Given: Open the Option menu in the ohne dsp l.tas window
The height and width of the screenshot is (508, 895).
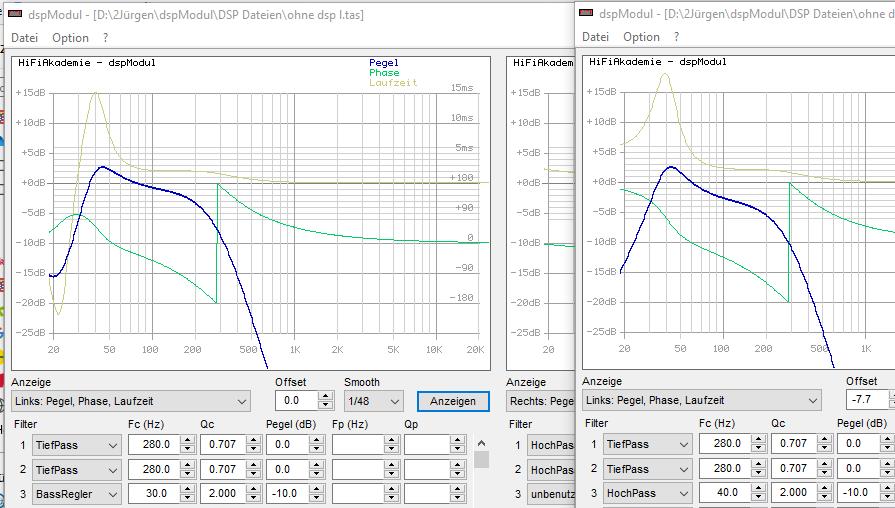Looking at the screenshot, I should point(70,38).
